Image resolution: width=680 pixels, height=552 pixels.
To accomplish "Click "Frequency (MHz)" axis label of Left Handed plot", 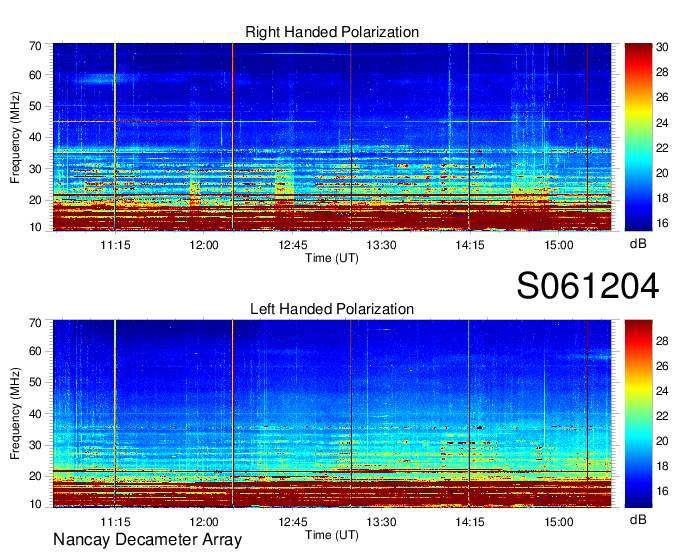I will [15, 414].
